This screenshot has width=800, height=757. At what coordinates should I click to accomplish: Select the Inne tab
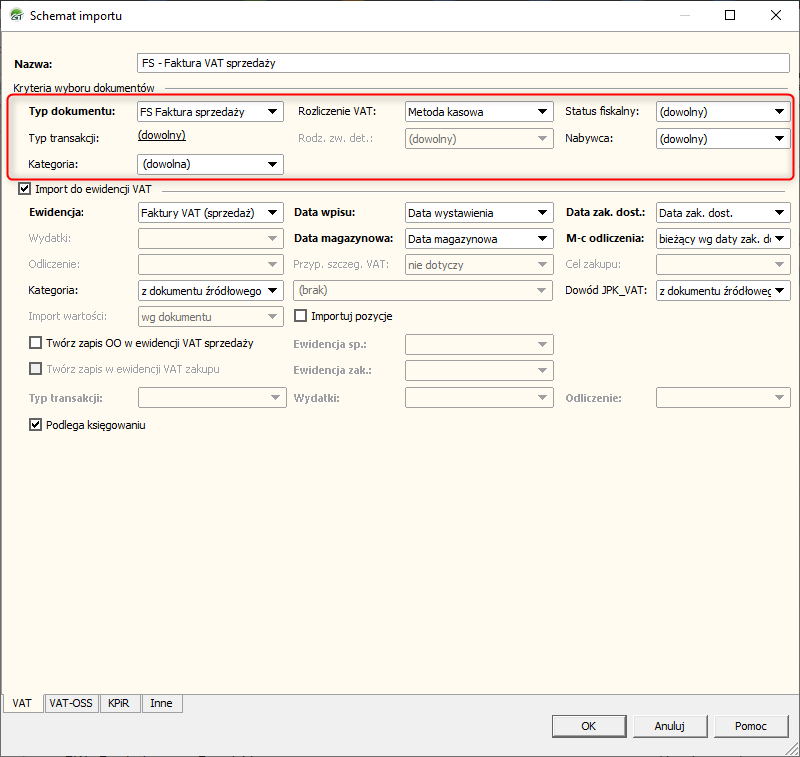[161, 703]
